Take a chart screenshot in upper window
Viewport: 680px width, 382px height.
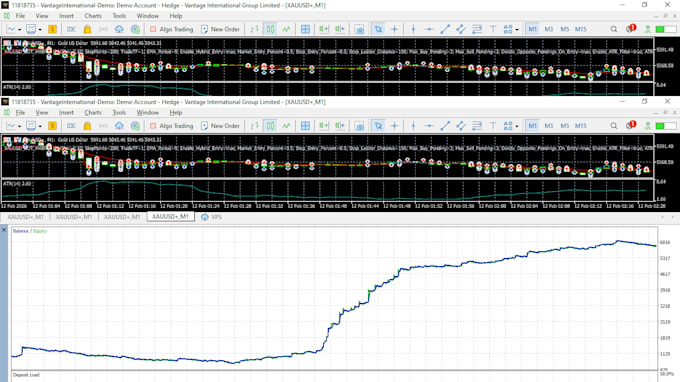(x=360, y=29)
